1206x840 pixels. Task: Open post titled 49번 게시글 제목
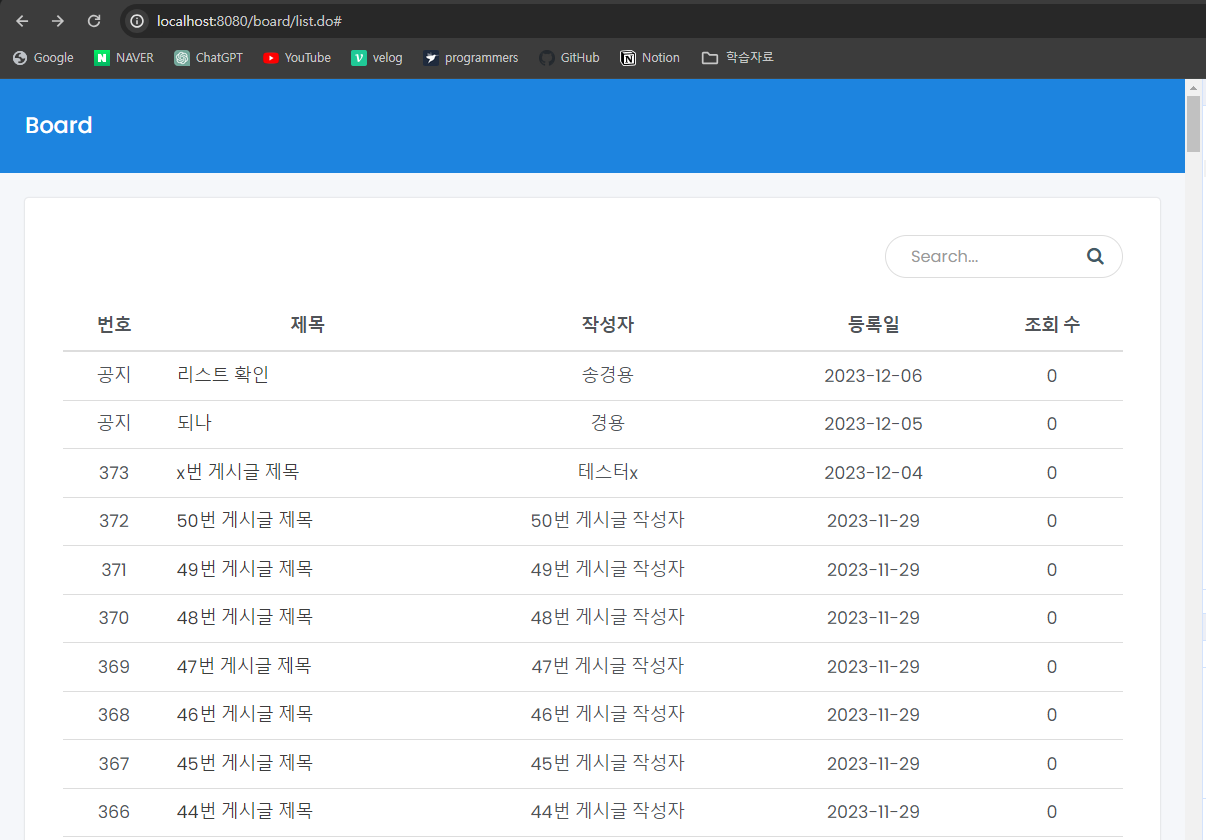244,569
